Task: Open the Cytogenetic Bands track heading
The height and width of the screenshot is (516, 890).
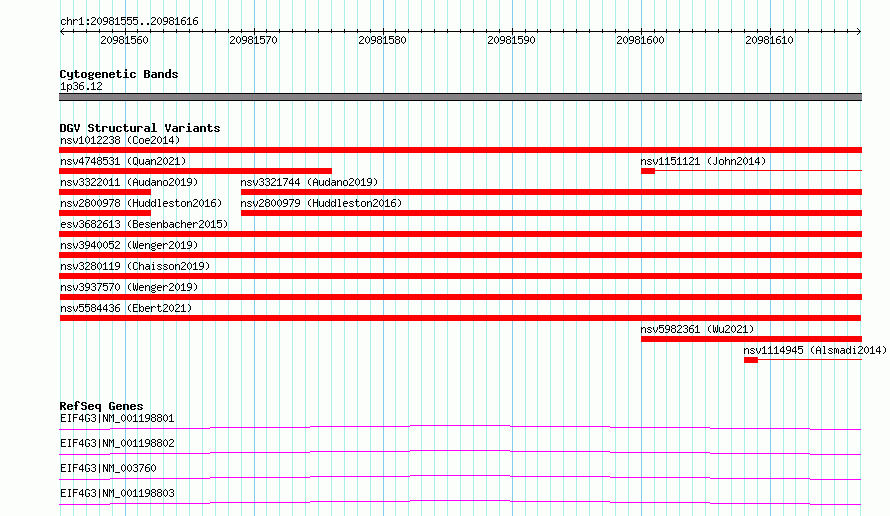Action: (119, 74)
